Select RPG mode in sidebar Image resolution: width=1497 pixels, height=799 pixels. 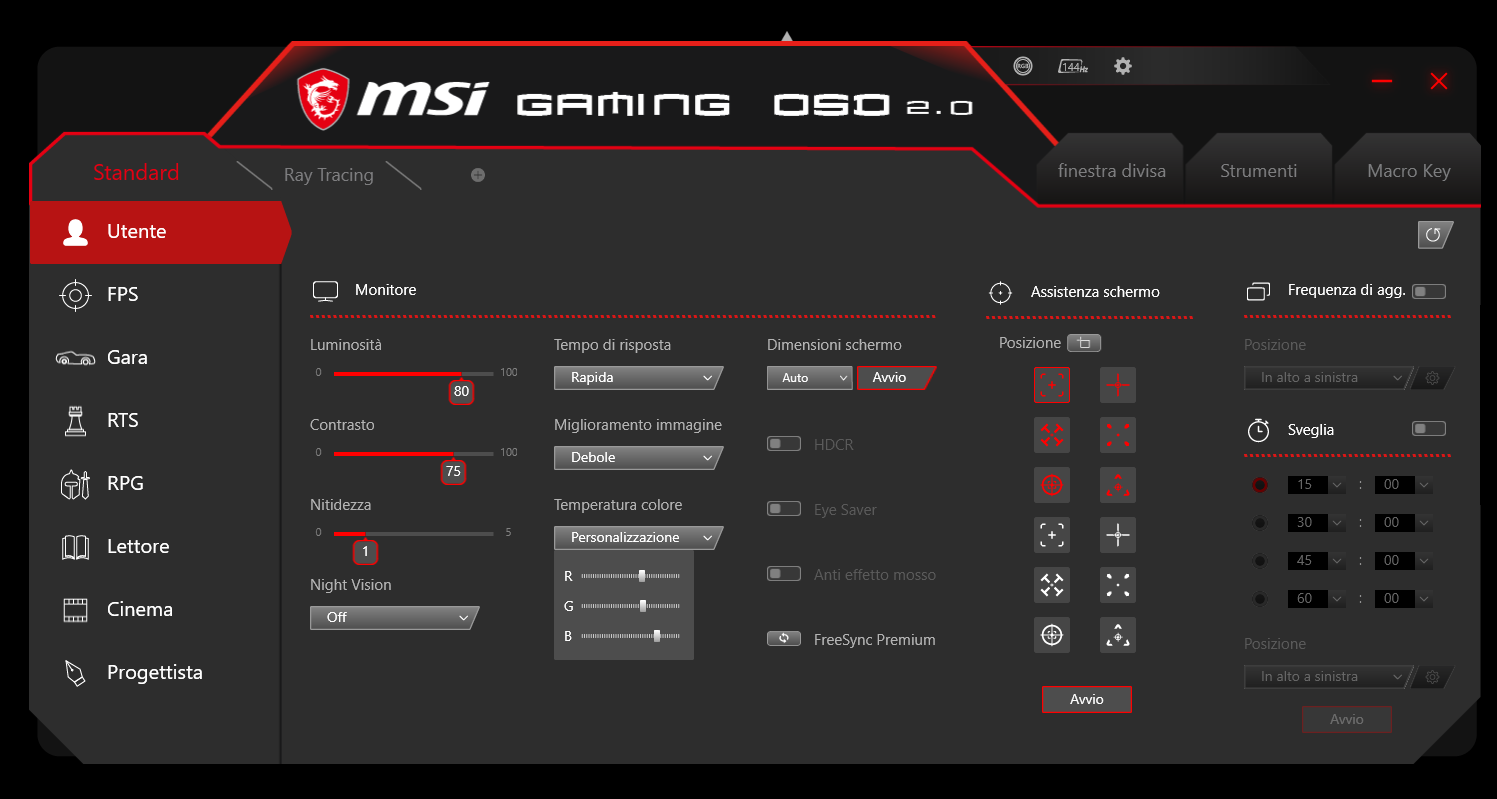(x=155, y=484)
